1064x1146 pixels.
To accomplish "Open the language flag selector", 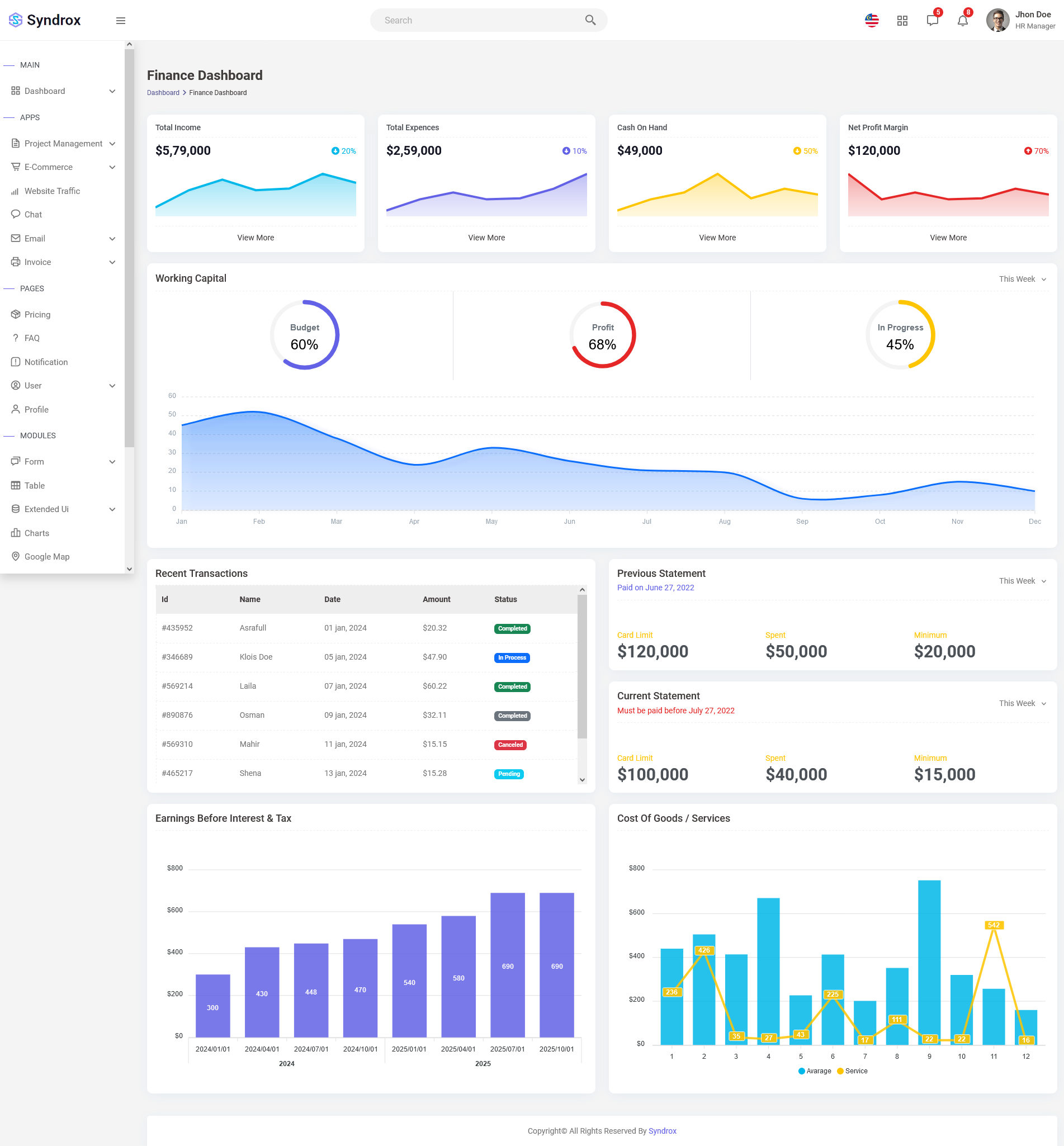I will pos(872,21).
